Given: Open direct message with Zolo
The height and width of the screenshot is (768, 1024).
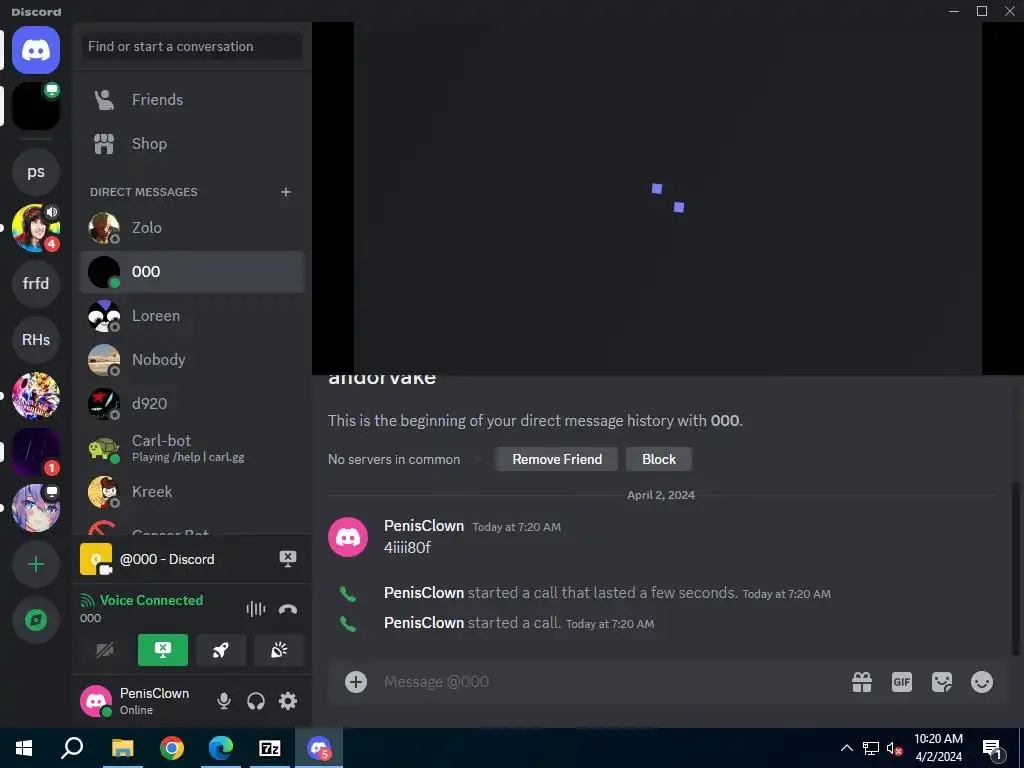Looking at the screenshot, I should point(192,228).
